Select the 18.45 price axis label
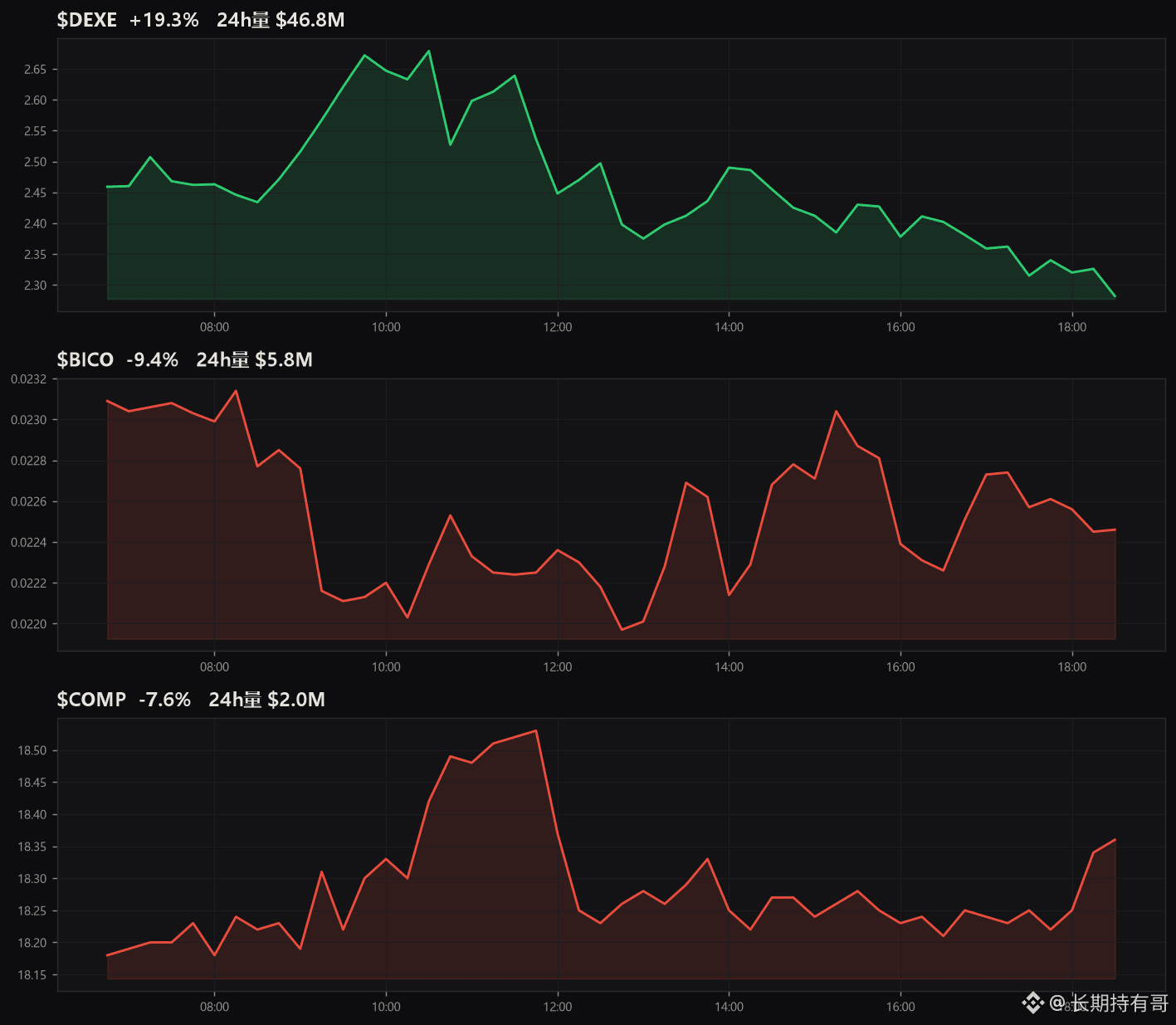The width and height of the screenshot is (1176, 1025). 32,783
